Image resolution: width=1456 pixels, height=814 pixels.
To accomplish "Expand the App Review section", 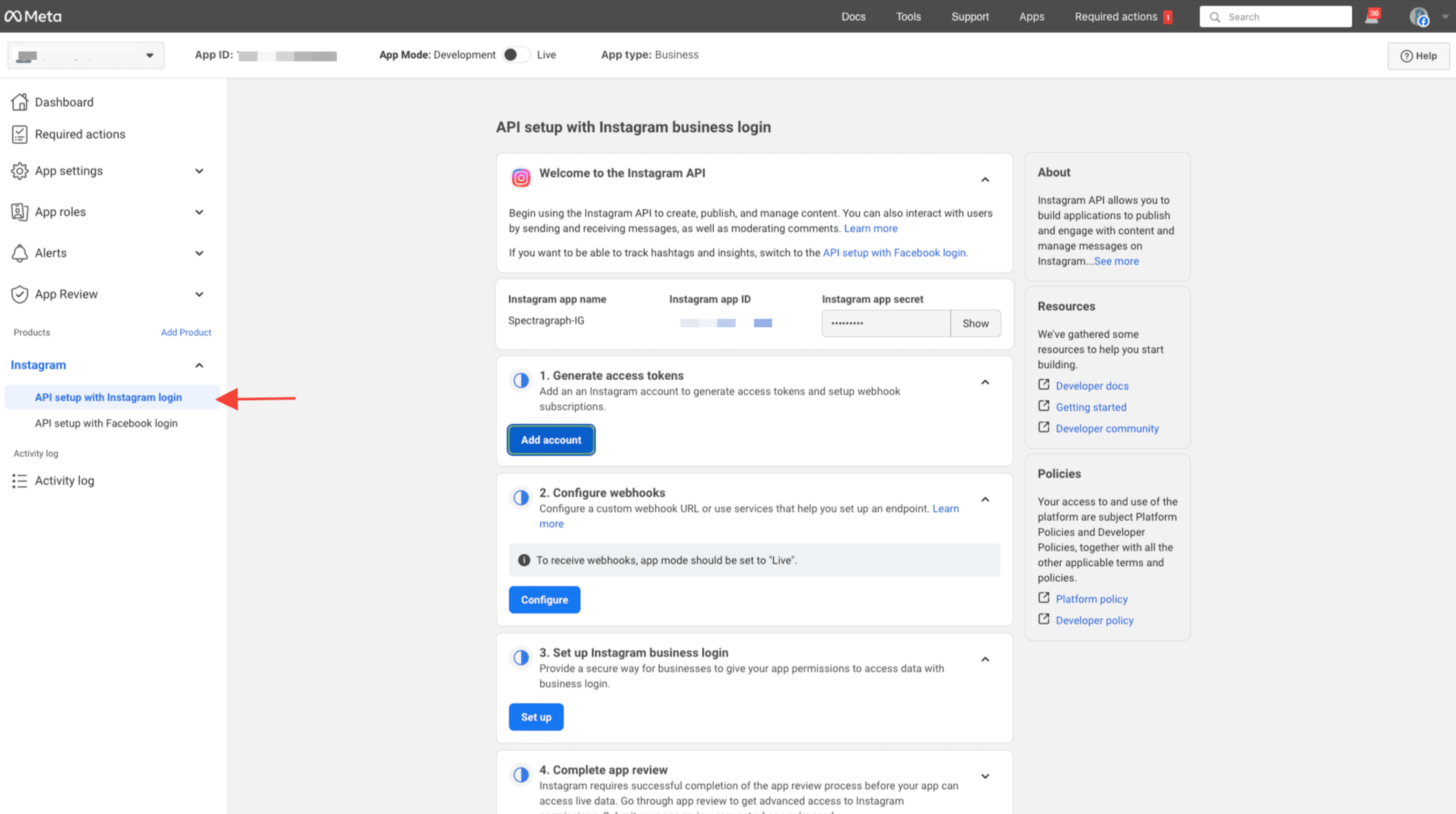I will click(x=199, y=294).
